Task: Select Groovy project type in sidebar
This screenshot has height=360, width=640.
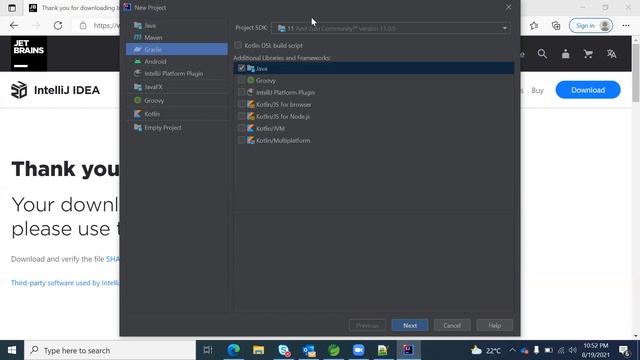Action: coord(176,100)
